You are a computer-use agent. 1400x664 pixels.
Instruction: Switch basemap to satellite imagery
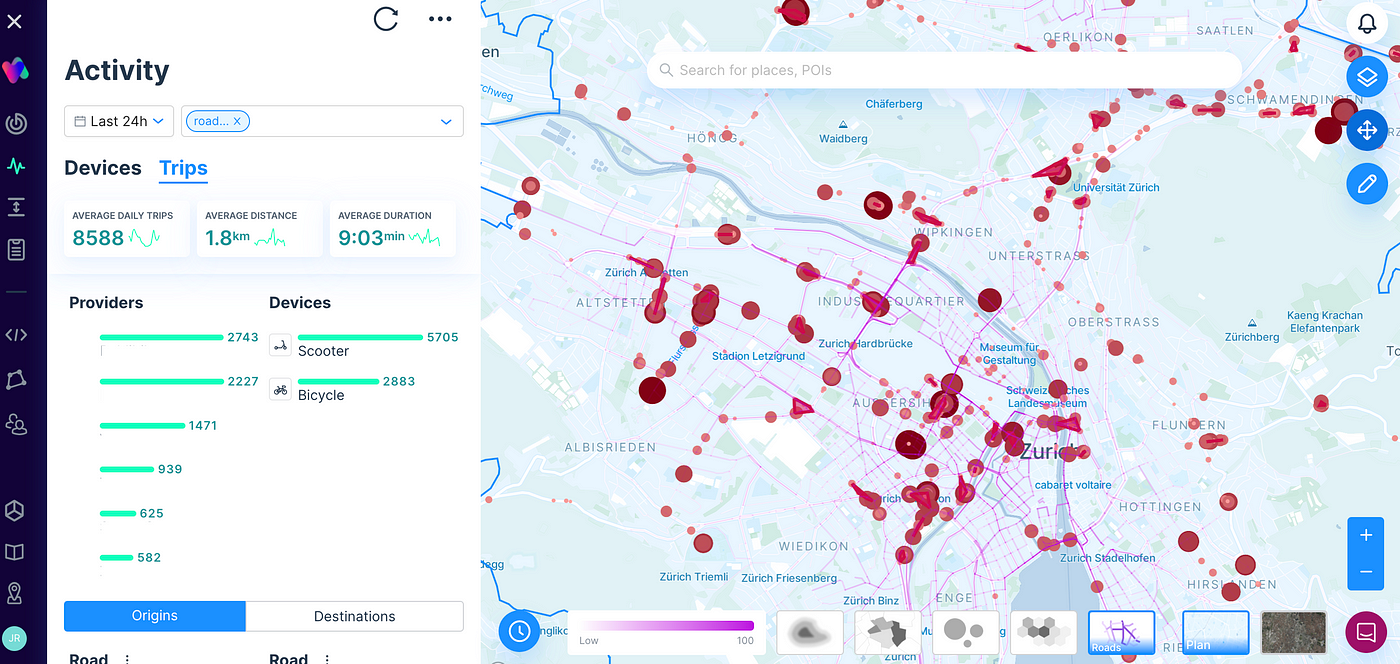(1293, 632)
